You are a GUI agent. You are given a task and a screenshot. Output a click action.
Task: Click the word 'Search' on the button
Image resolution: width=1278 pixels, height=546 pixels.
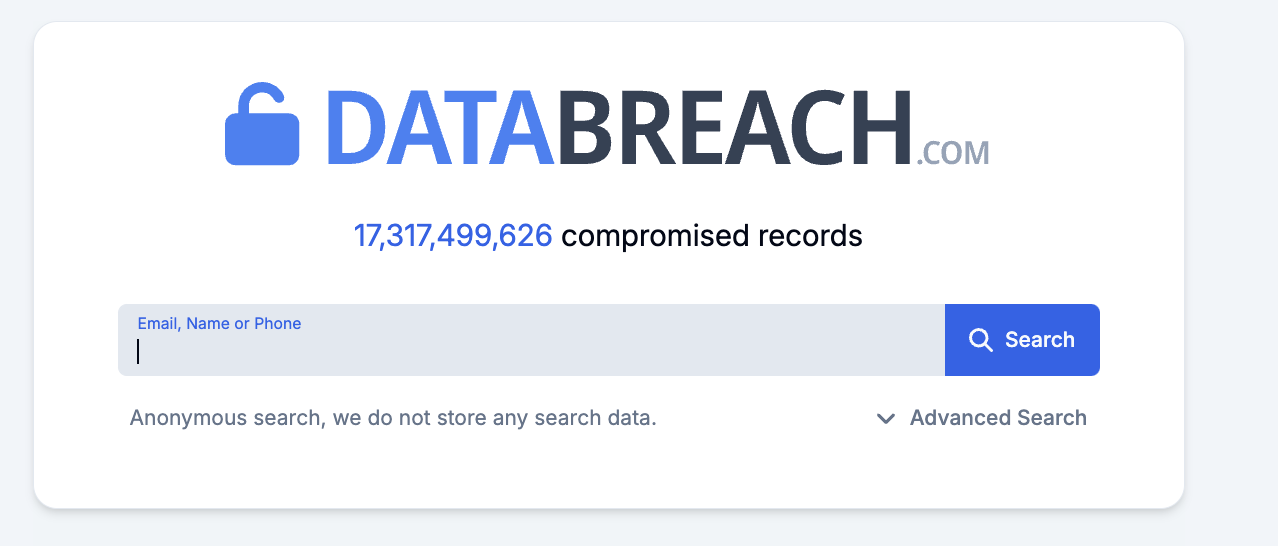(1039, 340)
